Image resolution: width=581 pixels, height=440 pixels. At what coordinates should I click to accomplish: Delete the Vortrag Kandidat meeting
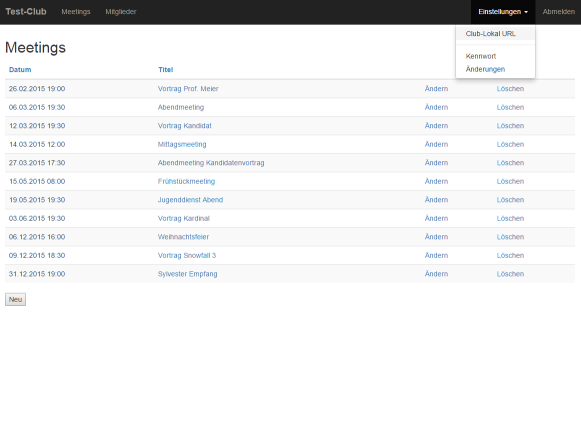(x=510, y=126)
